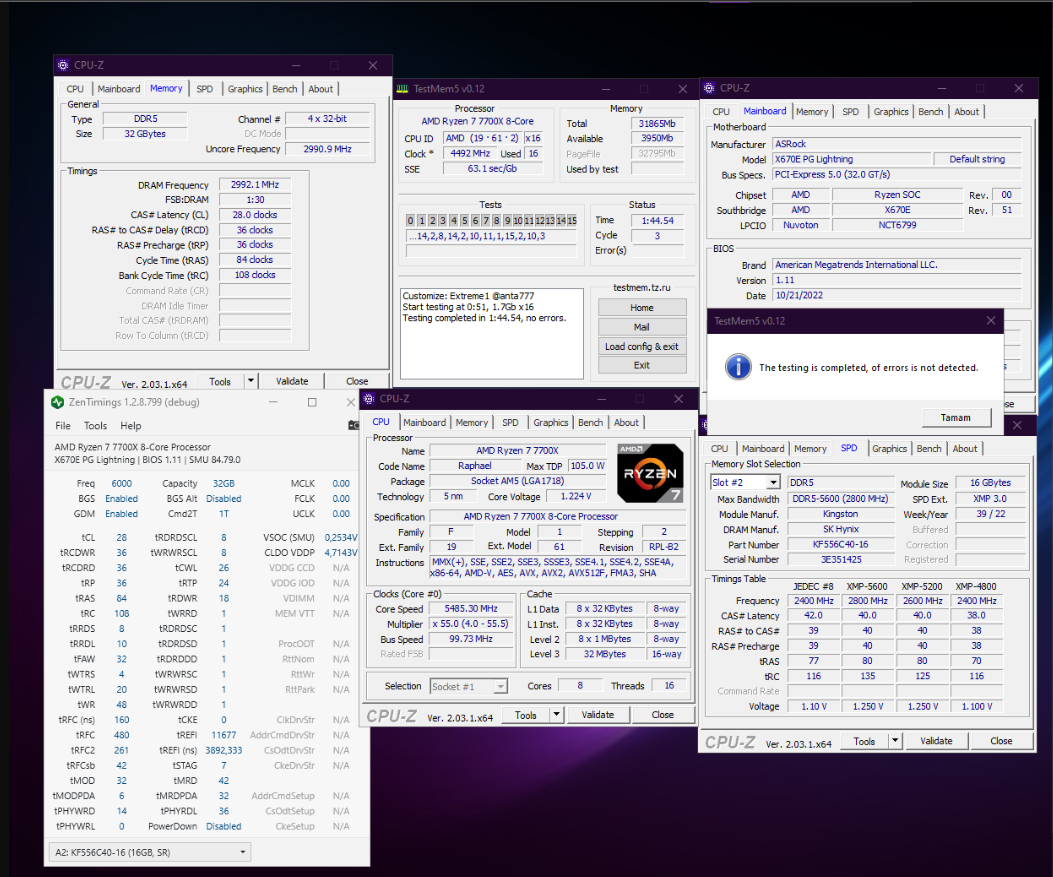Switch to Memory tab in Mainboard CPU-Z window
Screen dimensions: 1053x877
[812, 111]
